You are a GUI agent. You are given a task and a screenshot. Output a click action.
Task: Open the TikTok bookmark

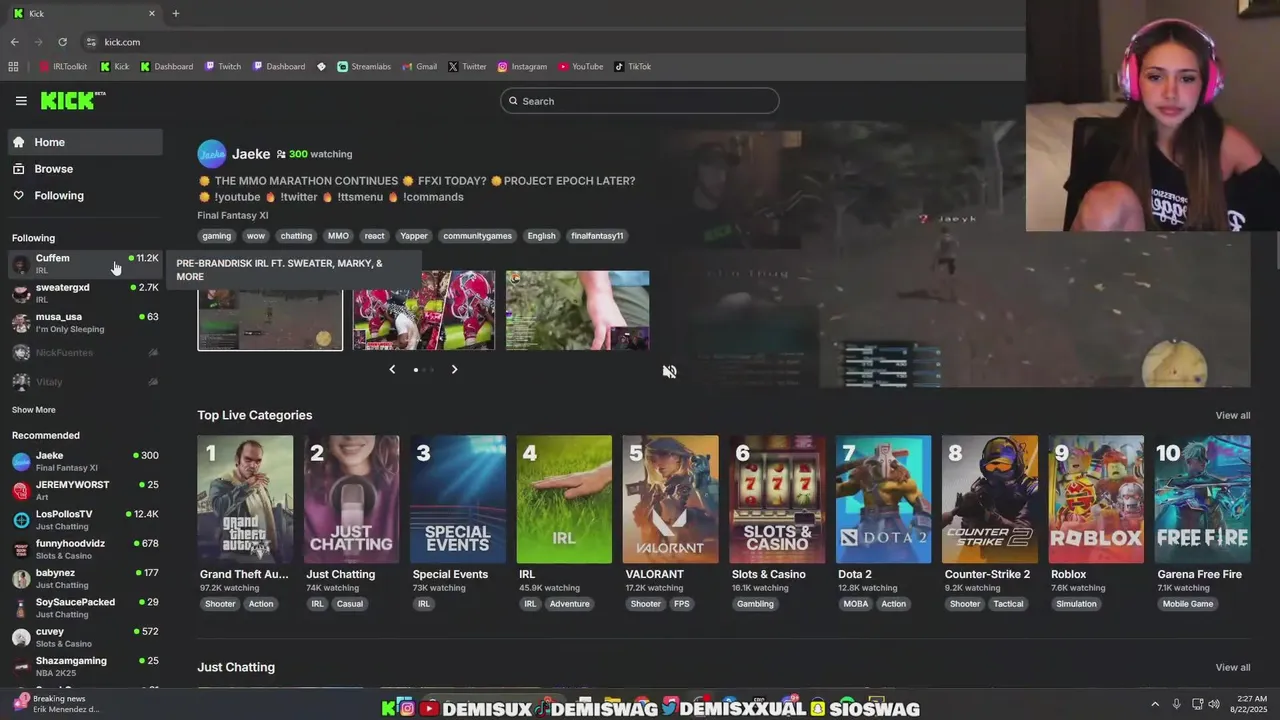pos(632,67)
